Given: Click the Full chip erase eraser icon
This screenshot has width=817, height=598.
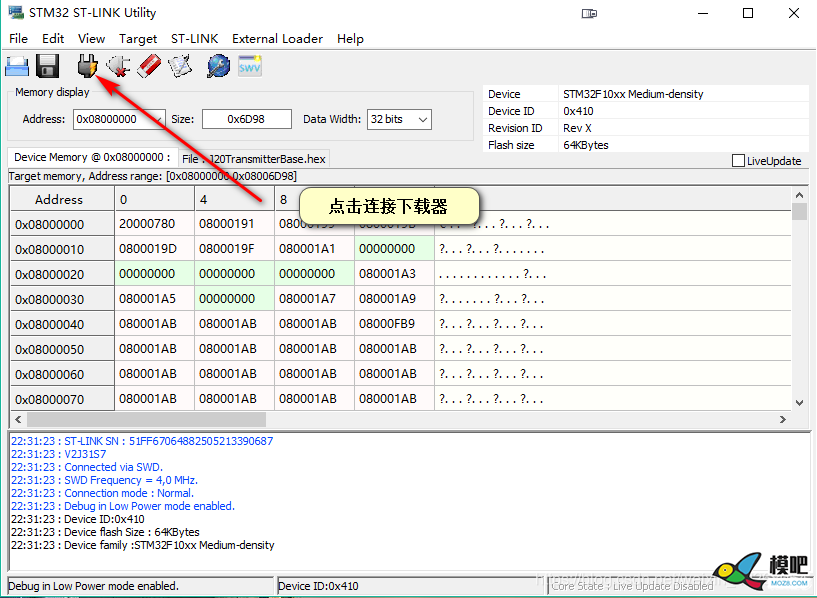Looking at the screenshot, I should [x=149, y=66].
